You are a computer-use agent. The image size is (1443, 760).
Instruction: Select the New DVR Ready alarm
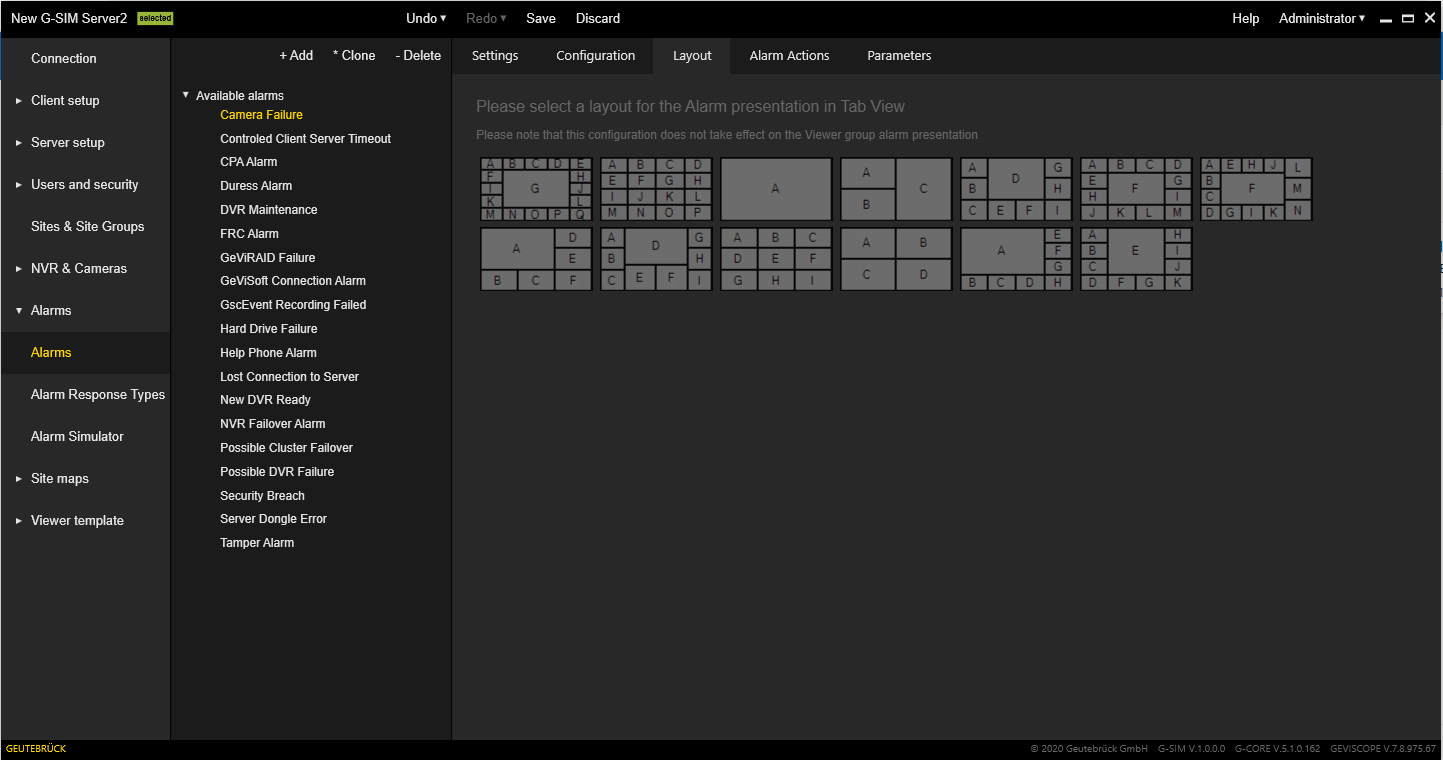coord(266,400)
